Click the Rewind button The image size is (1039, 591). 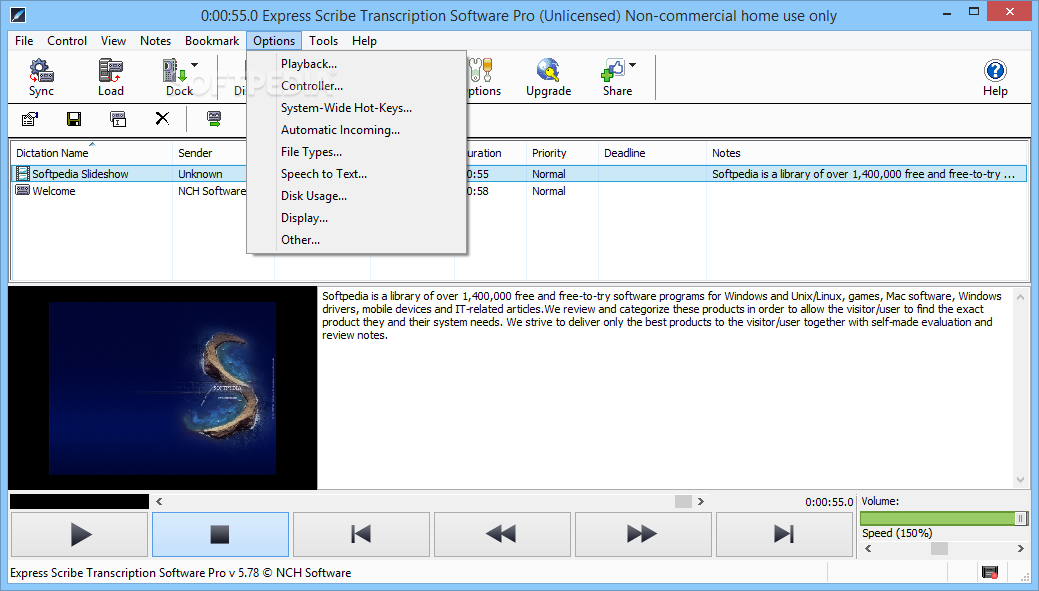502,534
